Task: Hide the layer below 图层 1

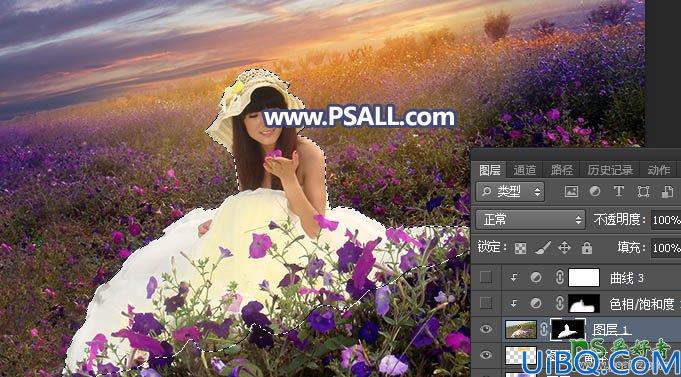Action: coord(486,355)
